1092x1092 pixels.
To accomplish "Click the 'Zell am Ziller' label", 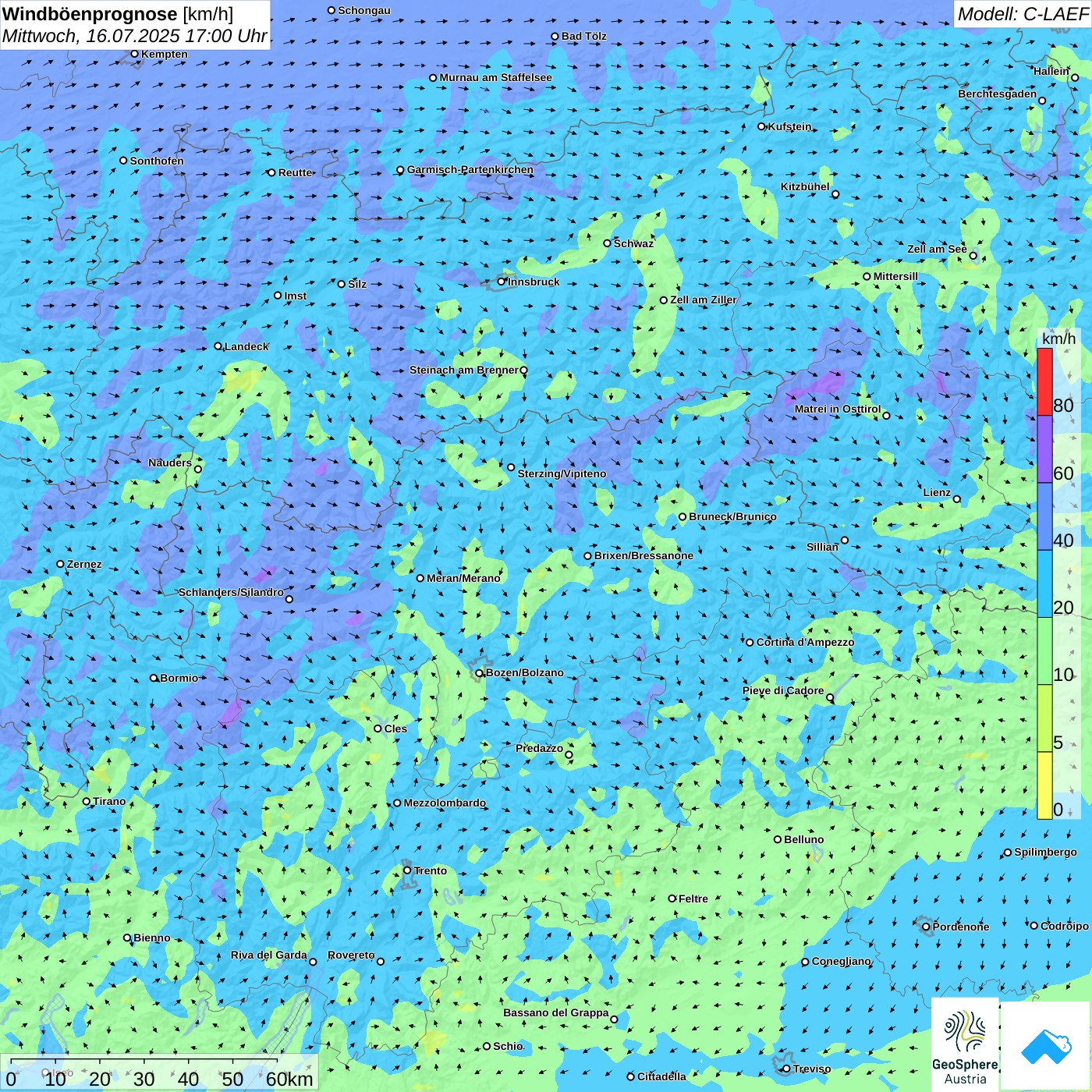I will tap(704, 300).
